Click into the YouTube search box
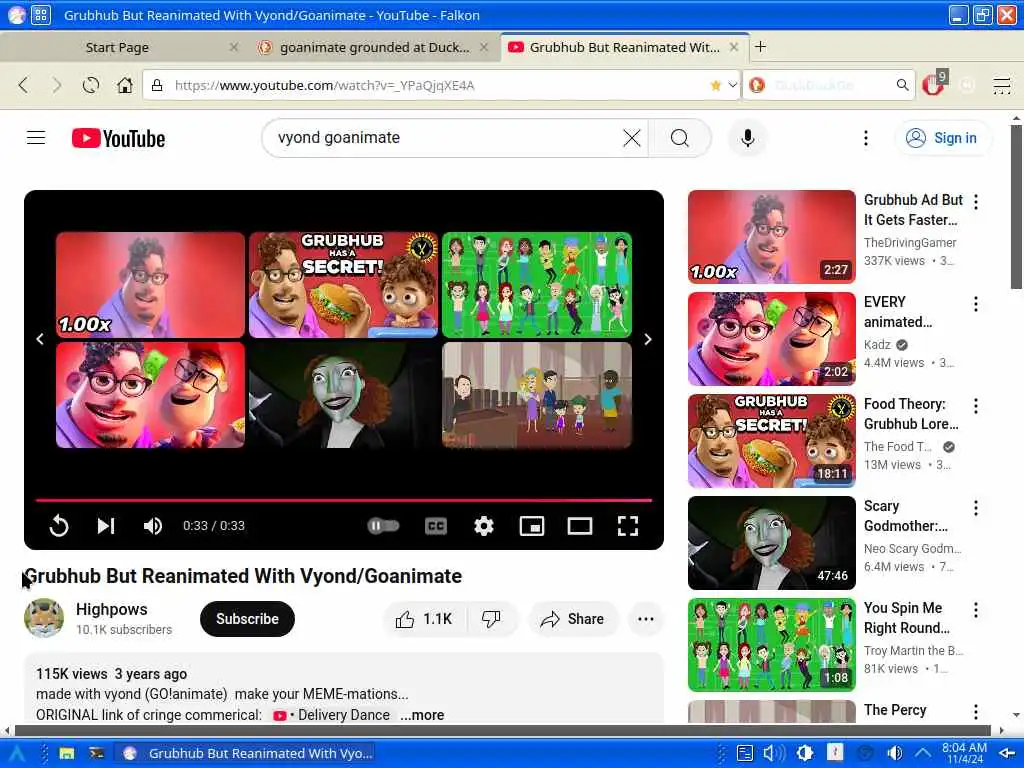The image size is (1024, 768). tap(444, 138)
